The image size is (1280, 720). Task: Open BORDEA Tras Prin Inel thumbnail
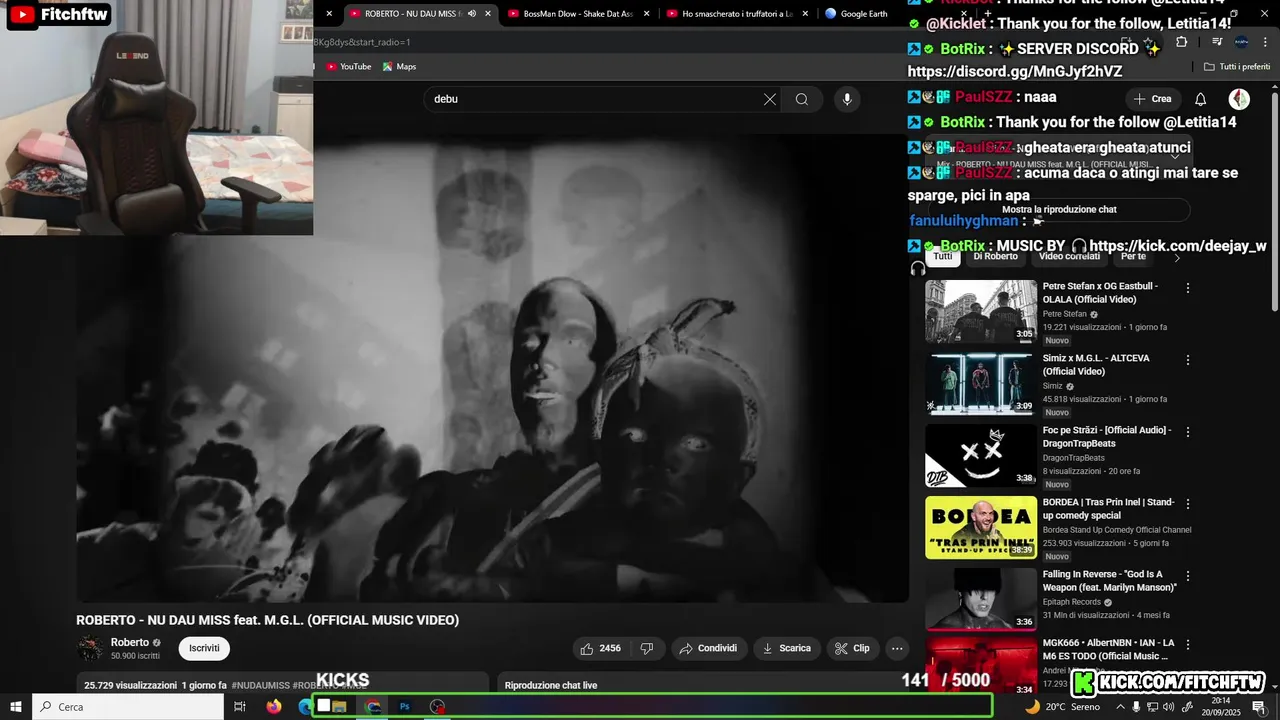point(981,527)
